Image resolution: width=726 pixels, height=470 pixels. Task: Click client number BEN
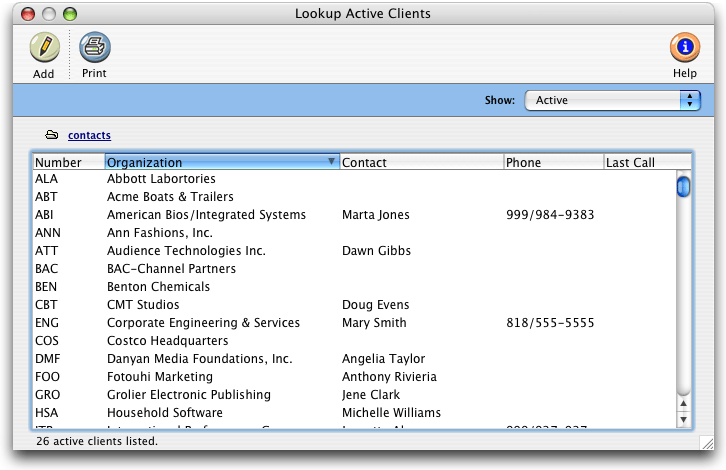point(46,287)
